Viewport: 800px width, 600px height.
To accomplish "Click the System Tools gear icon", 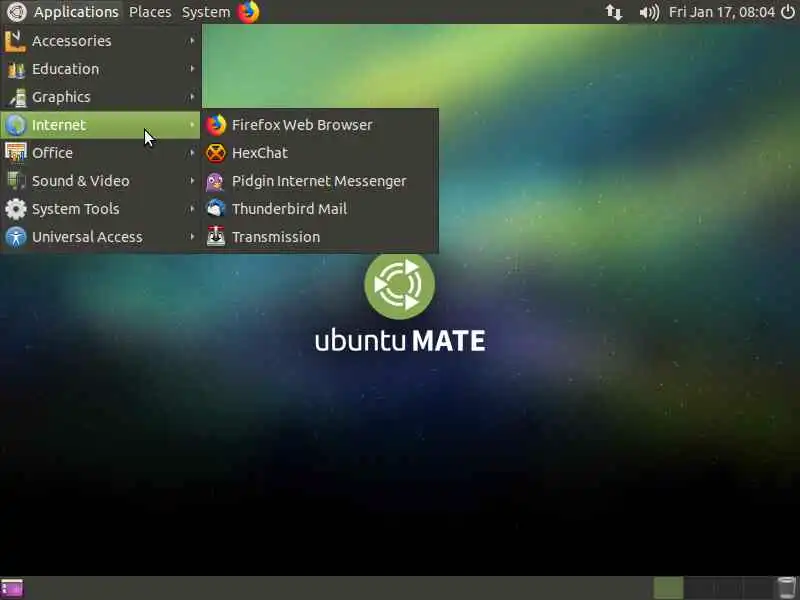I will point(15,209).
